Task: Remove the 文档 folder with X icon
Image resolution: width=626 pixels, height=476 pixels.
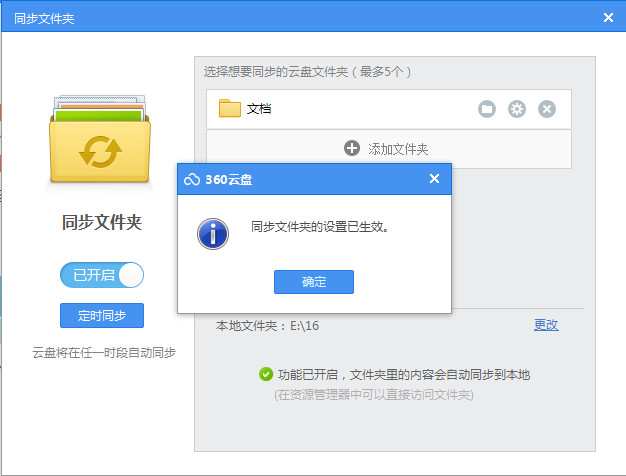Action: pyautogui.click(x=547, y=109)
